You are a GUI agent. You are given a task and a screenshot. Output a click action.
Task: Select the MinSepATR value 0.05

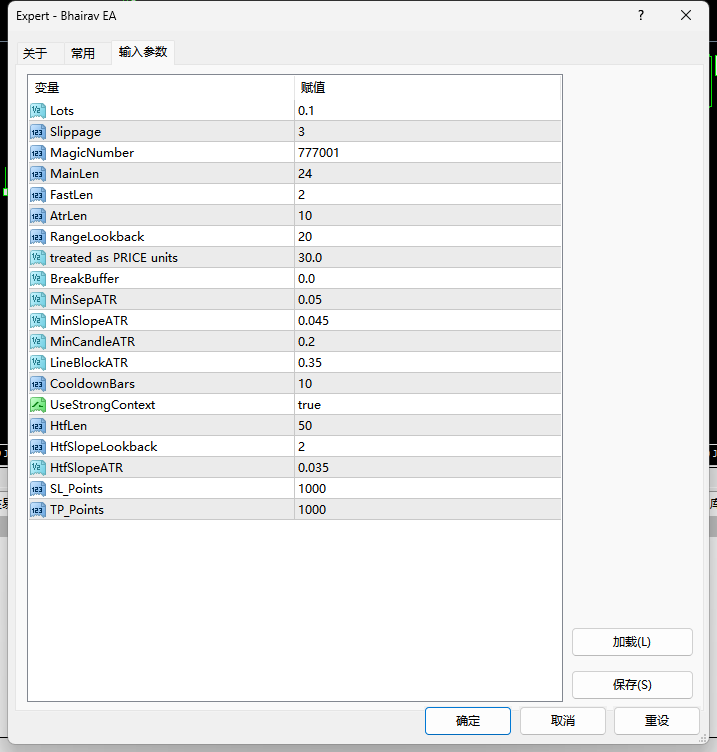(428, 300)
